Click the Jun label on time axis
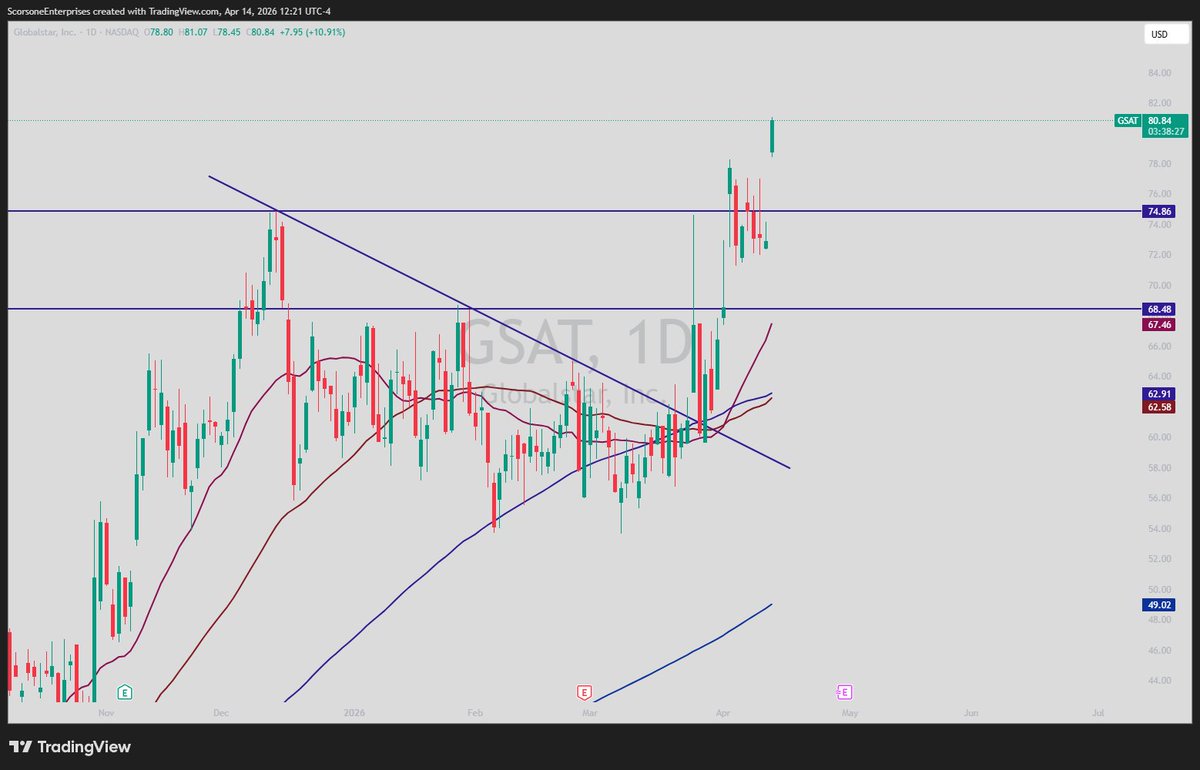 point(970,713)
